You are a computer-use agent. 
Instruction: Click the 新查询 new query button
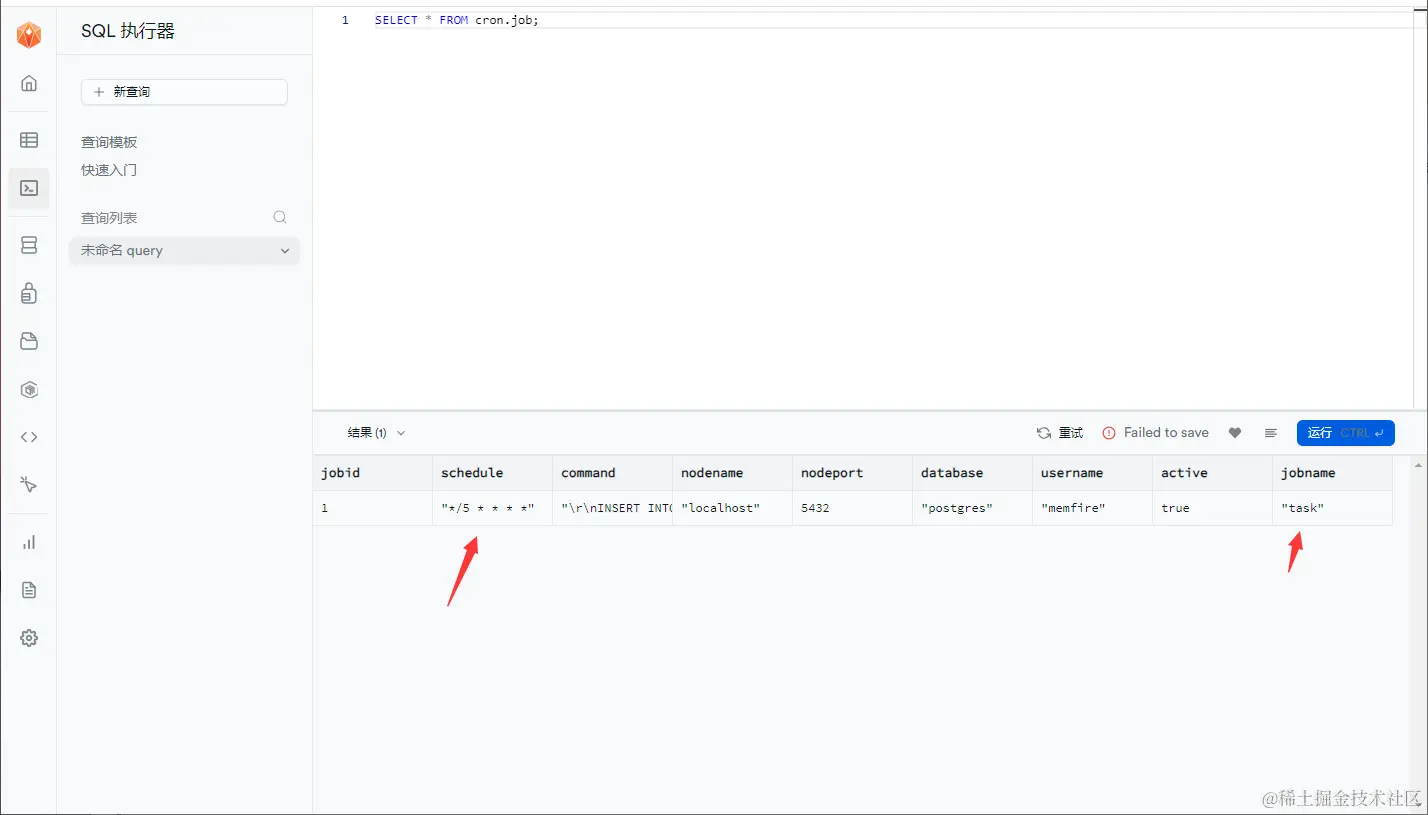pyautogui.click(x=184, y=92)
